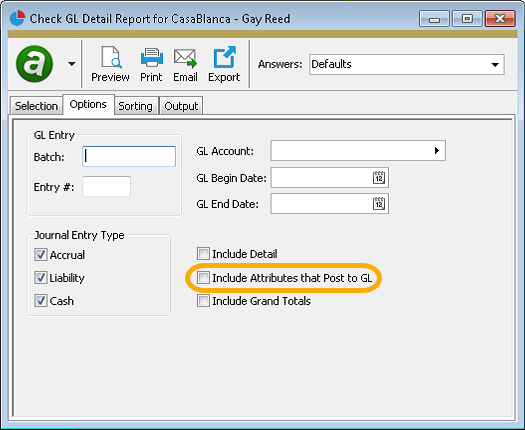525x430 pixels.
Task: Open the Output tab
Action: (181, 106)
